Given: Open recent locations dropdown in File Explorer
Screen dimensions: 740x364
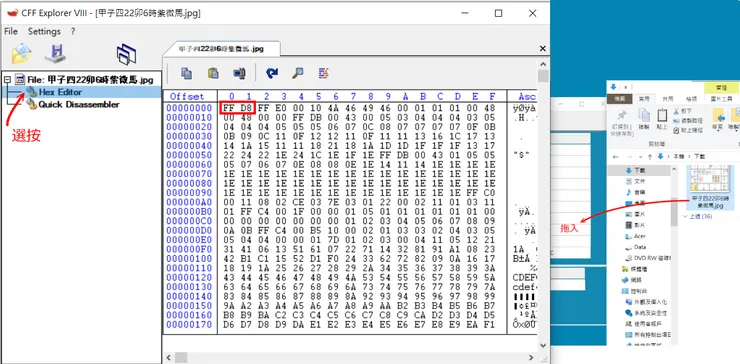Looking at the screenshot, I should (x=640, y=156).
